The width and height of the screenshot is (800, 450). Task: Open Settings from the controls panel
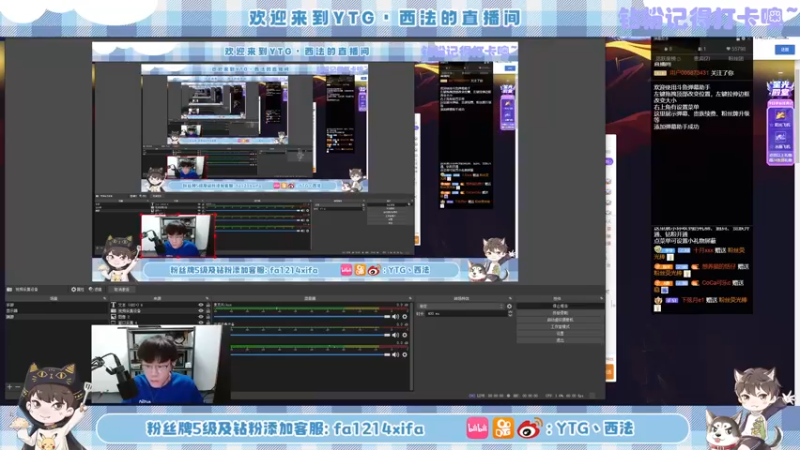coord(560,334)
